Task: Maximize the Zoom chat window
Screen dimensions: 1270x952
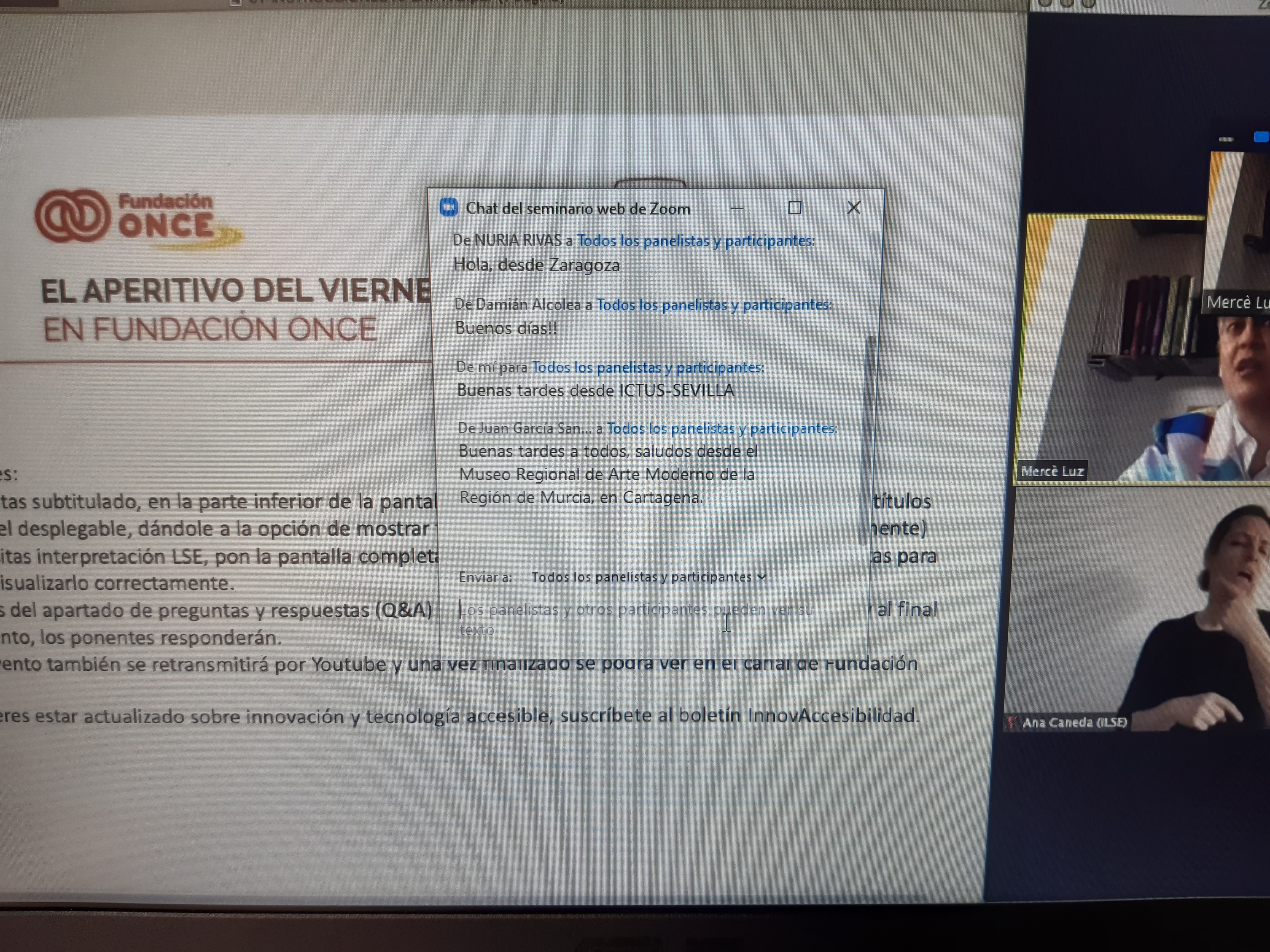Action: [795, 208]
